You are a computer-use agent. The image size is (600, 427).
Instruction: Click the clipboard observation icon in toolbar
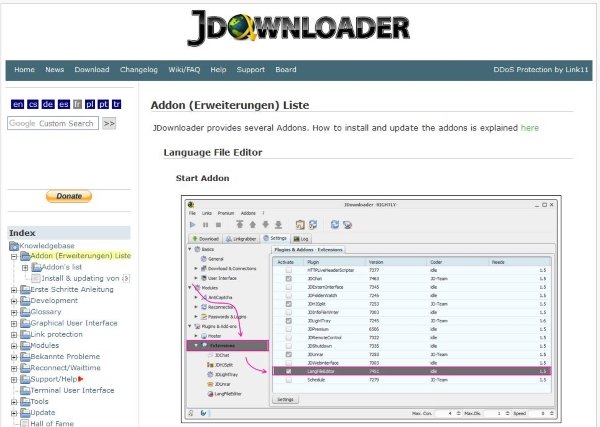point(300,225)
